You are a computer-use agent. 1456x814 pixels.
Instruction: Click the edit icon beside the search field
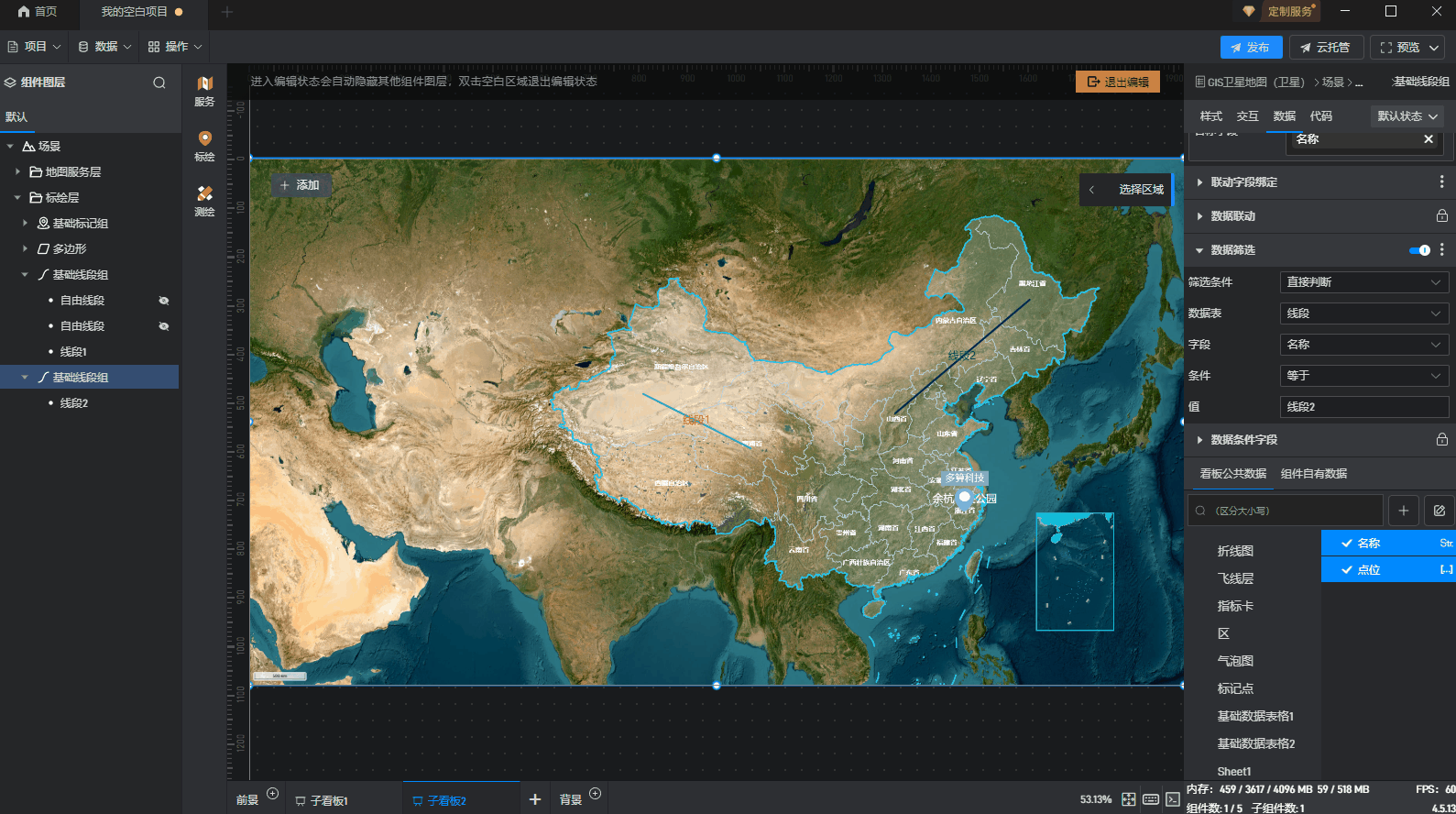point(1439,511)
